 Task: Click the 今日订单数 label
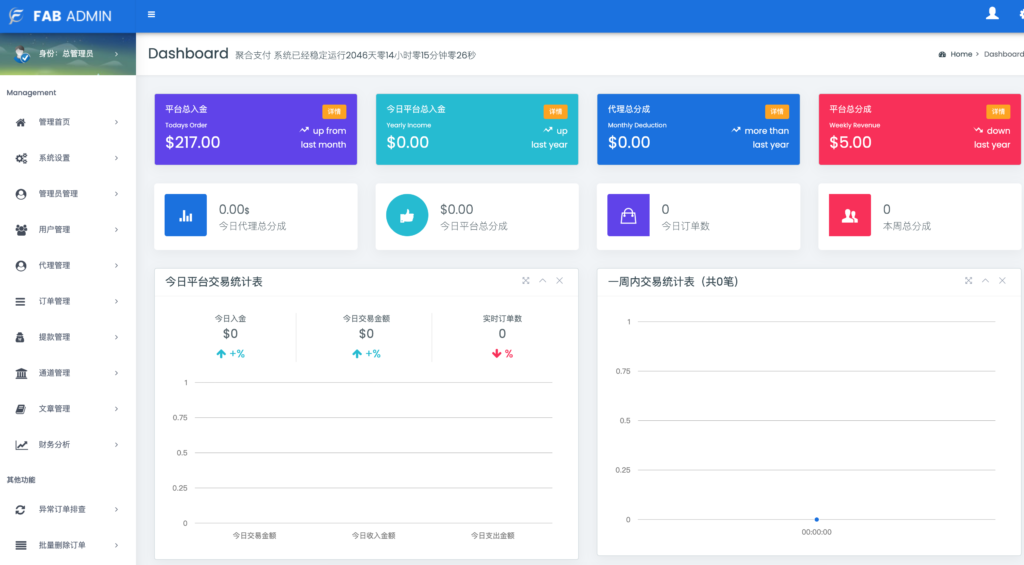click(686, 226)
